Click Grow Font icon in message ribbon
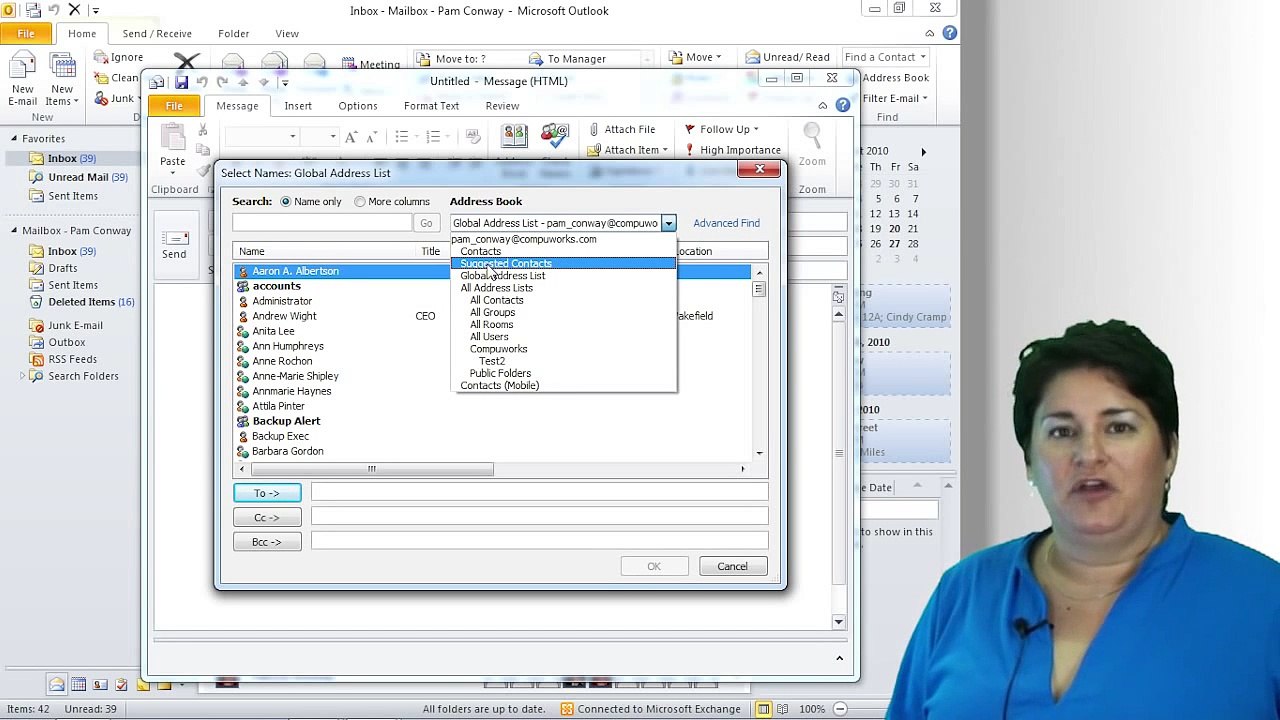The image size is (1280, 720). coord(351,137)
